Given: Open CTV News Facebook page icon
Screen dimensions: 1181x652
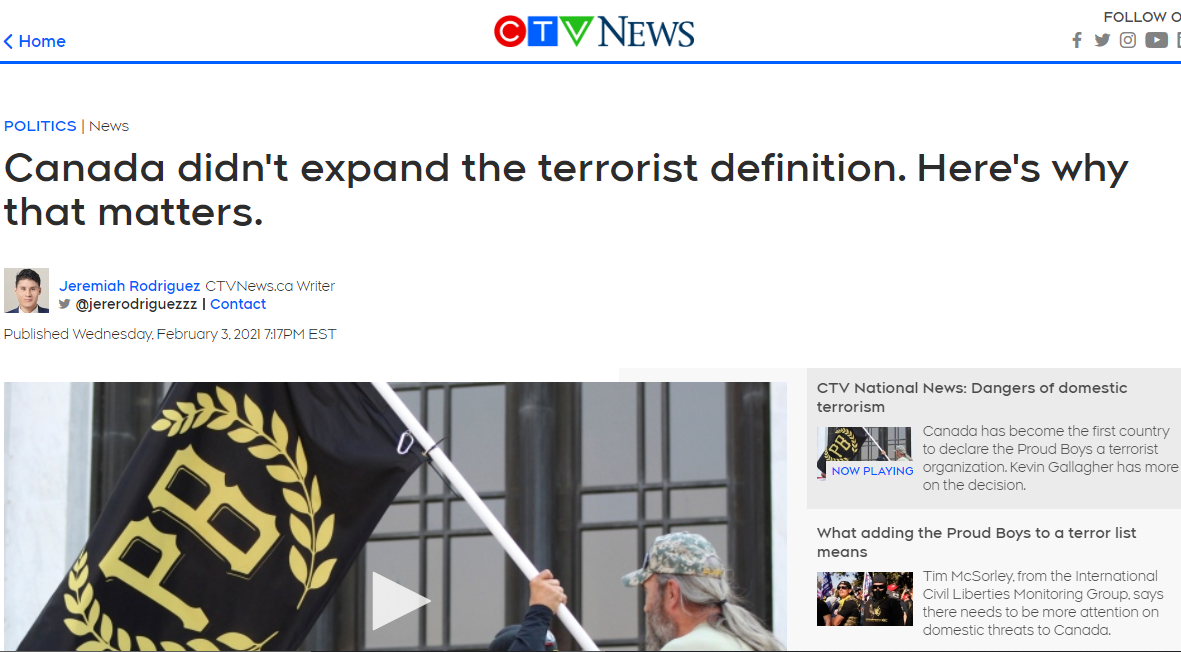Looking at the screenshot, I should click(1077, 41).
